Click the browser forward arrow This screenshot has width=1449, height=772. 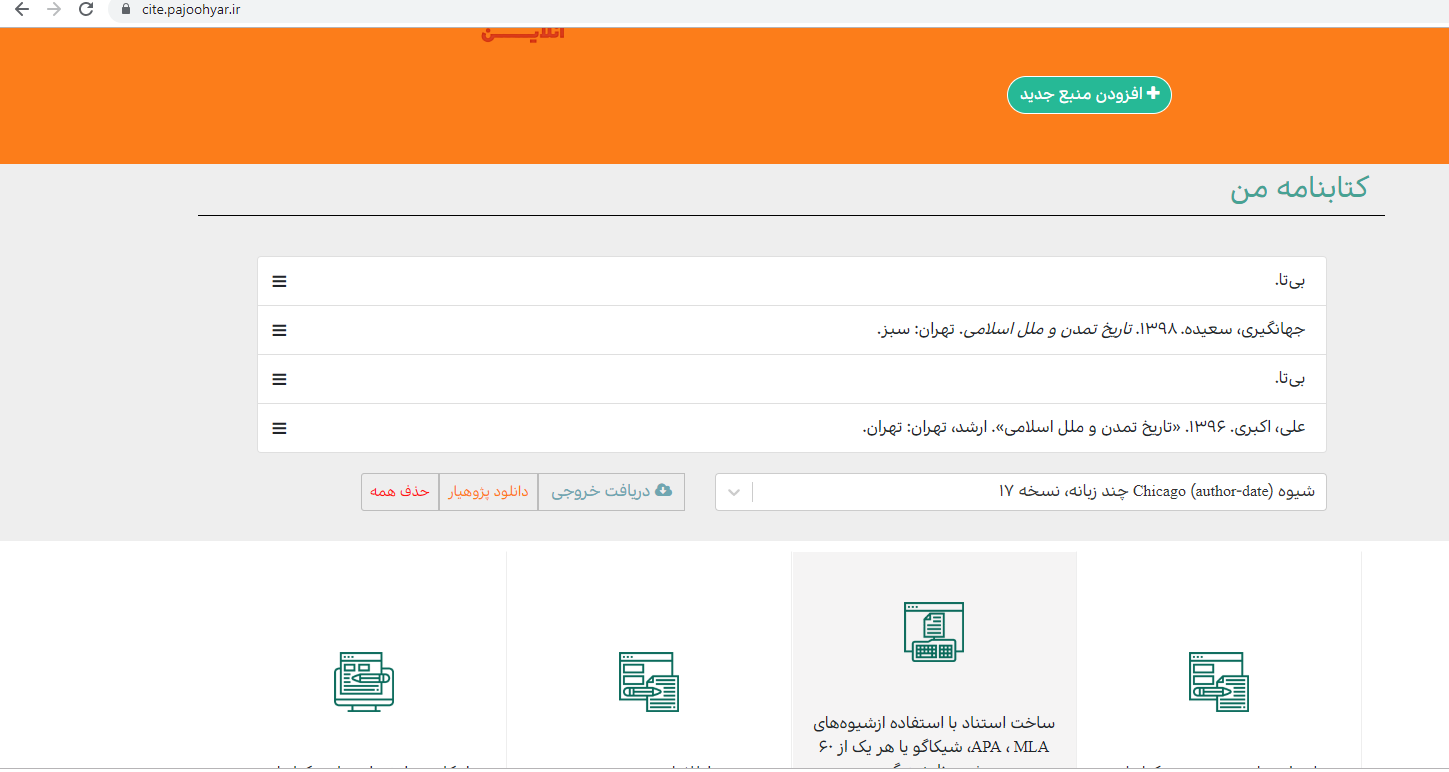click(54, 10)
